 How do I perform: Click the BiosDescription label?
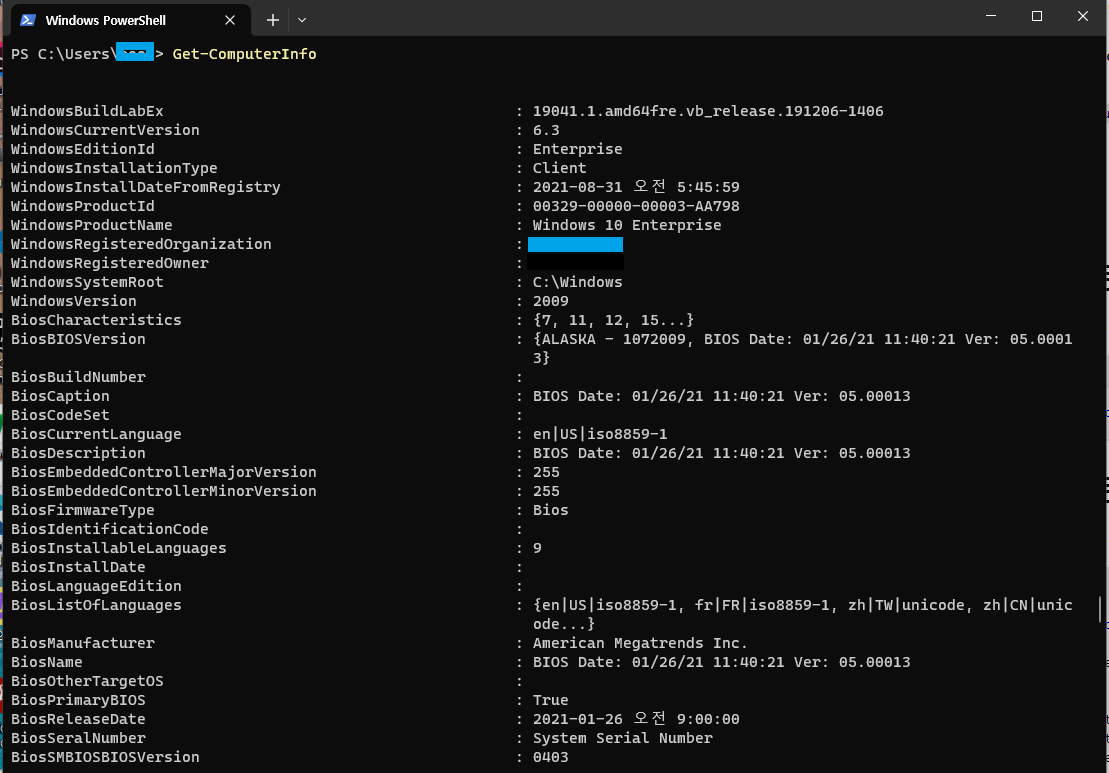click(x=78, y=453)
